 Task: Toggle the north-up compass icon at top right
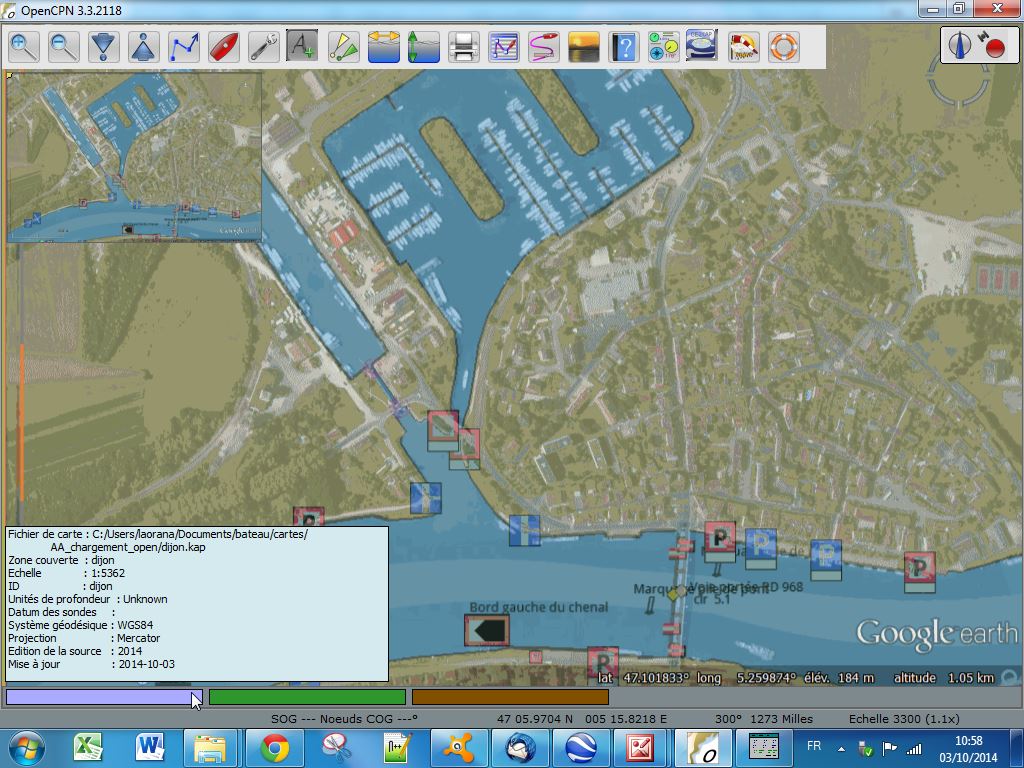pos(959,45)
